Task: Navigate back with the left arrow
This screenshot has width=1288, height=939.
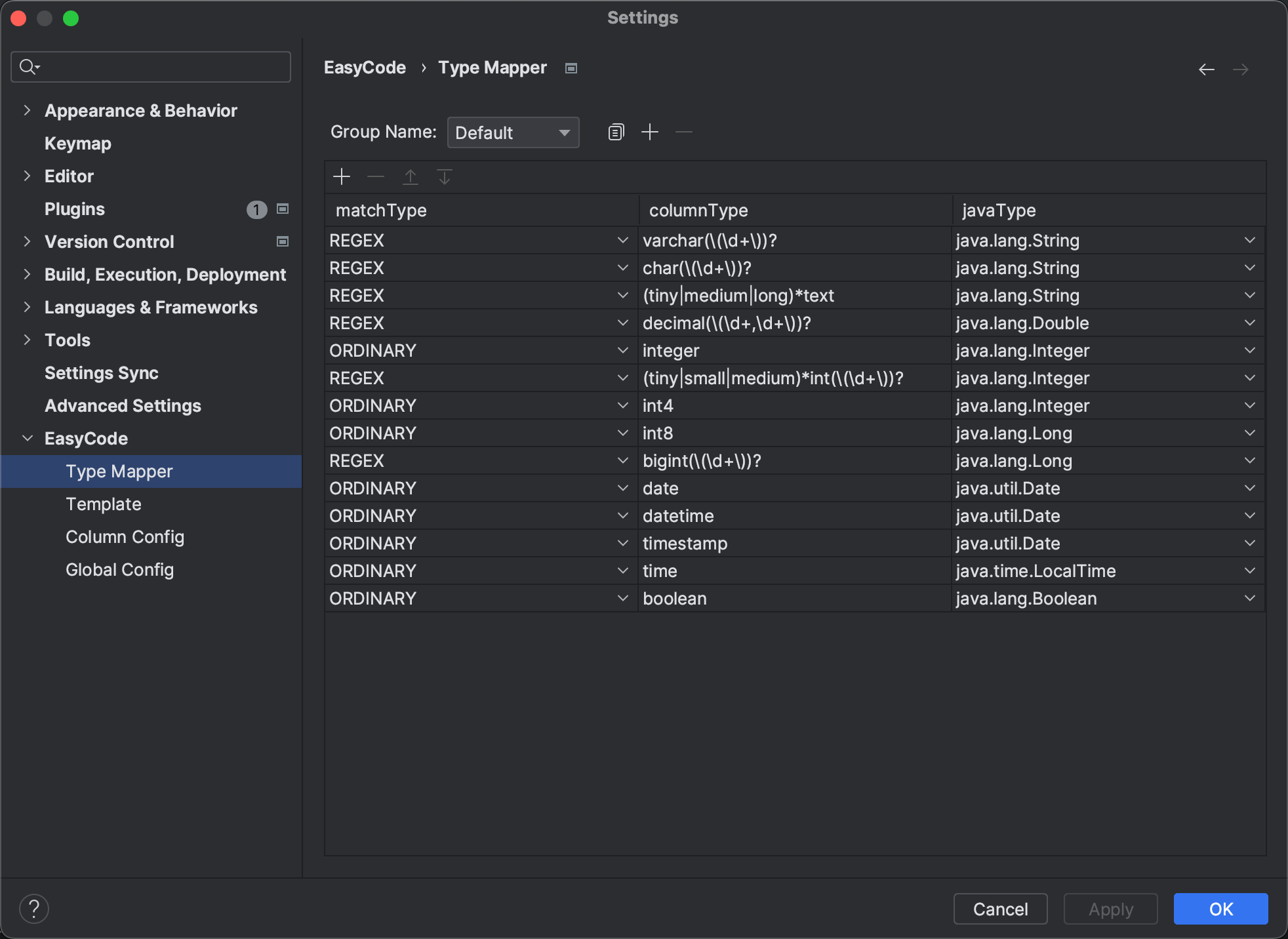Action: (1206, 70)
